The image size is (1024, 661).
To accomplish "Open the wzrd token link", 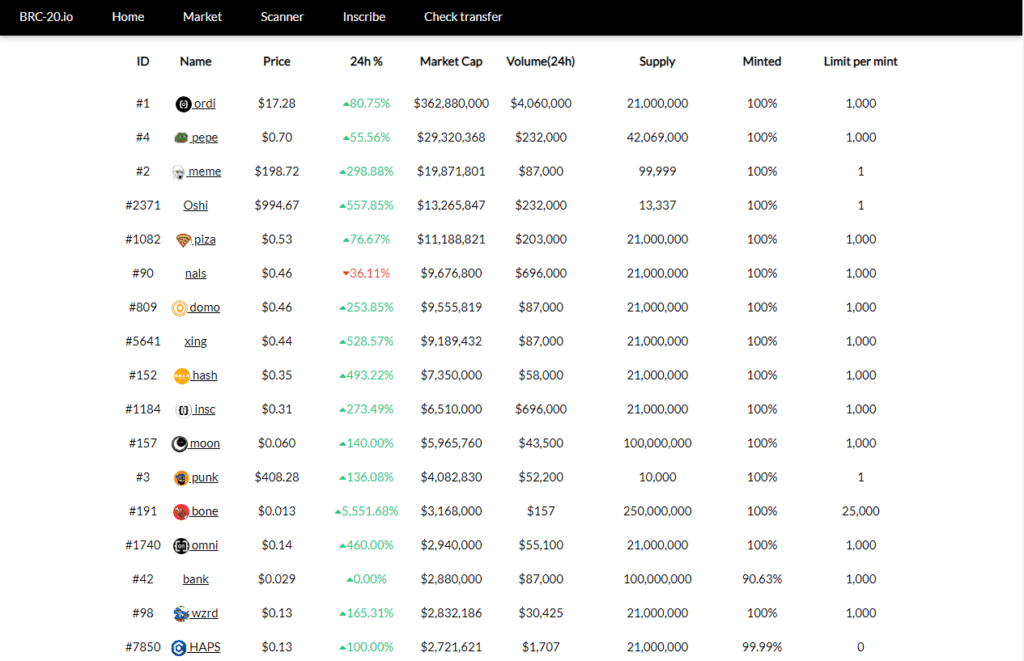I will coord(205,613).
